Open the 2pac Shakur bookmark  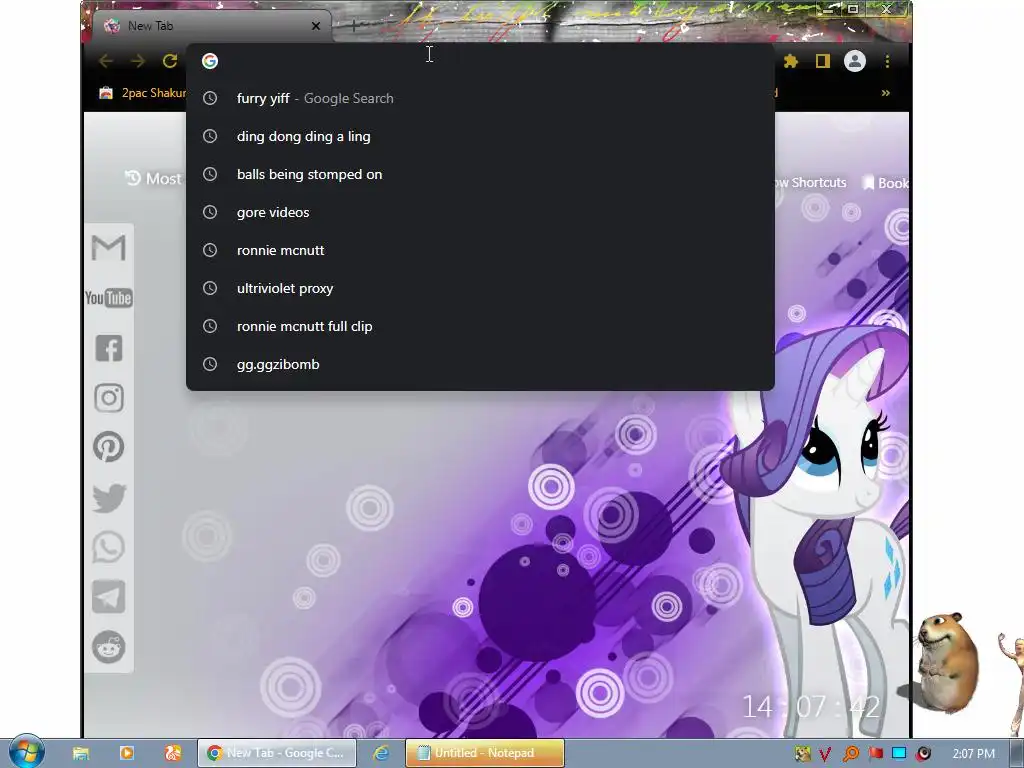click(x=142, y=93)
